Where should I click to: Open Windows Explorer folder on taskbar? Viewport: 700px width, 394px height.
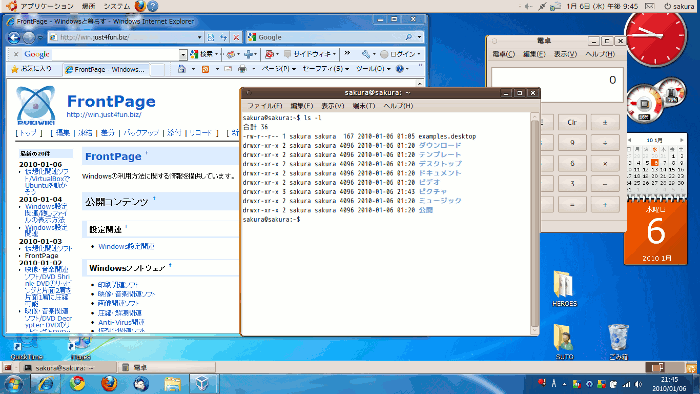(x=172, y=384)
